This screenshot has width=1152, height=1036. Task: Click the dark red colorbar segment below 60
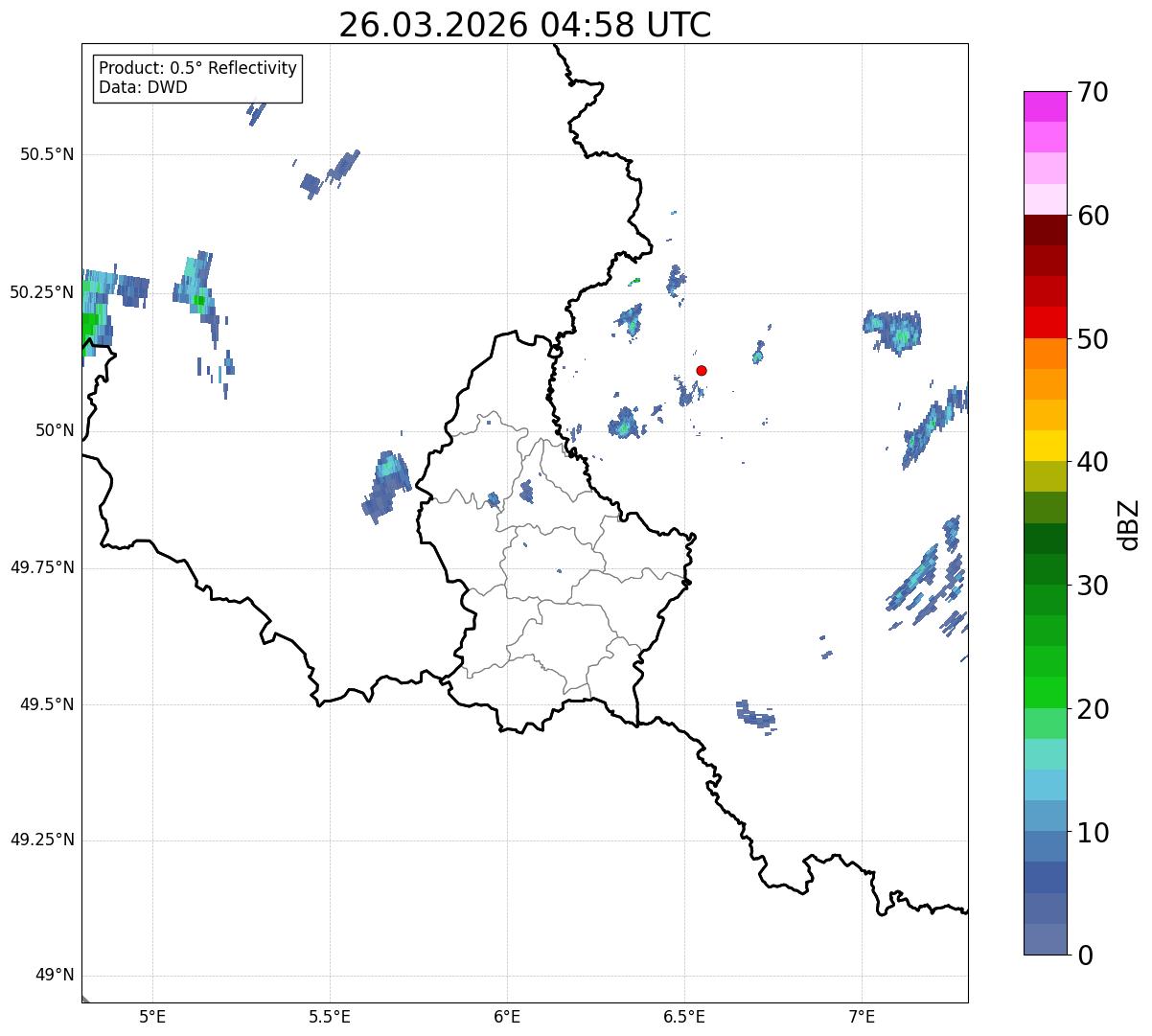click(x=1045, y=230)
